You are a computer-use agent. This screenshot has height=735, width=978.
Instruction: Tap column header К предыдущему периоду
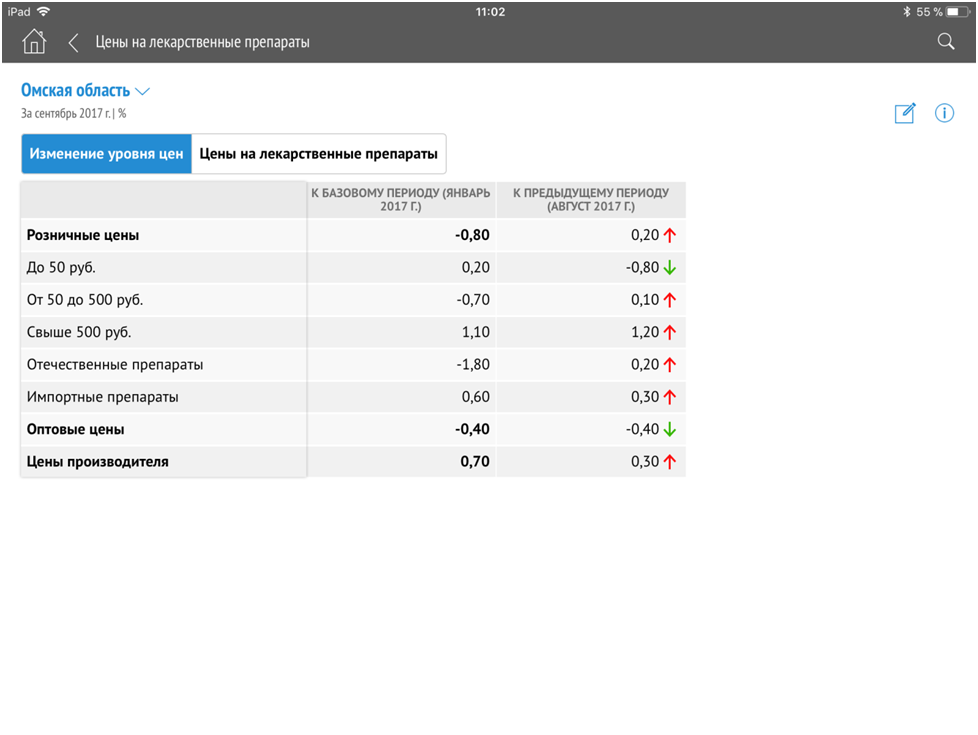[x=590, y=198]
